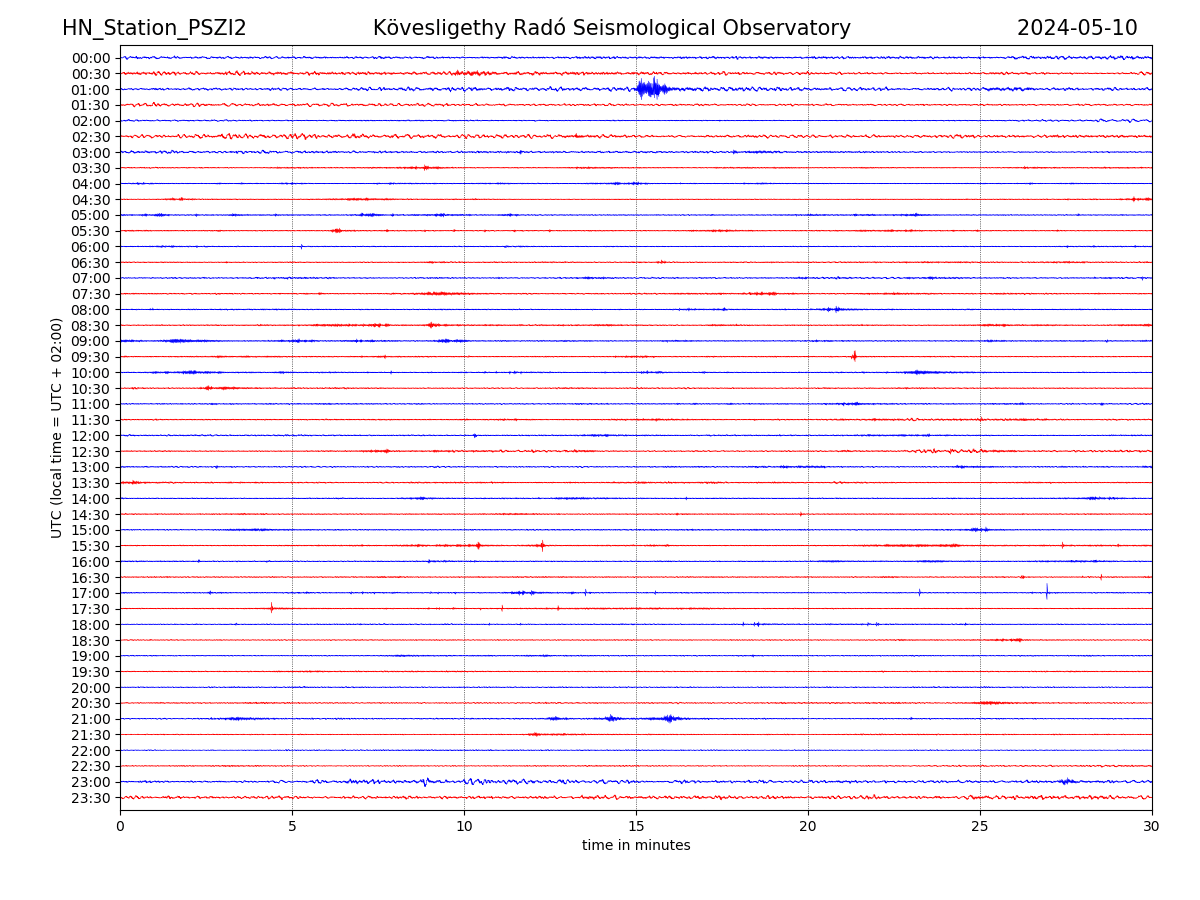
Task: Click the 15:30 row label
Action: 91,546
